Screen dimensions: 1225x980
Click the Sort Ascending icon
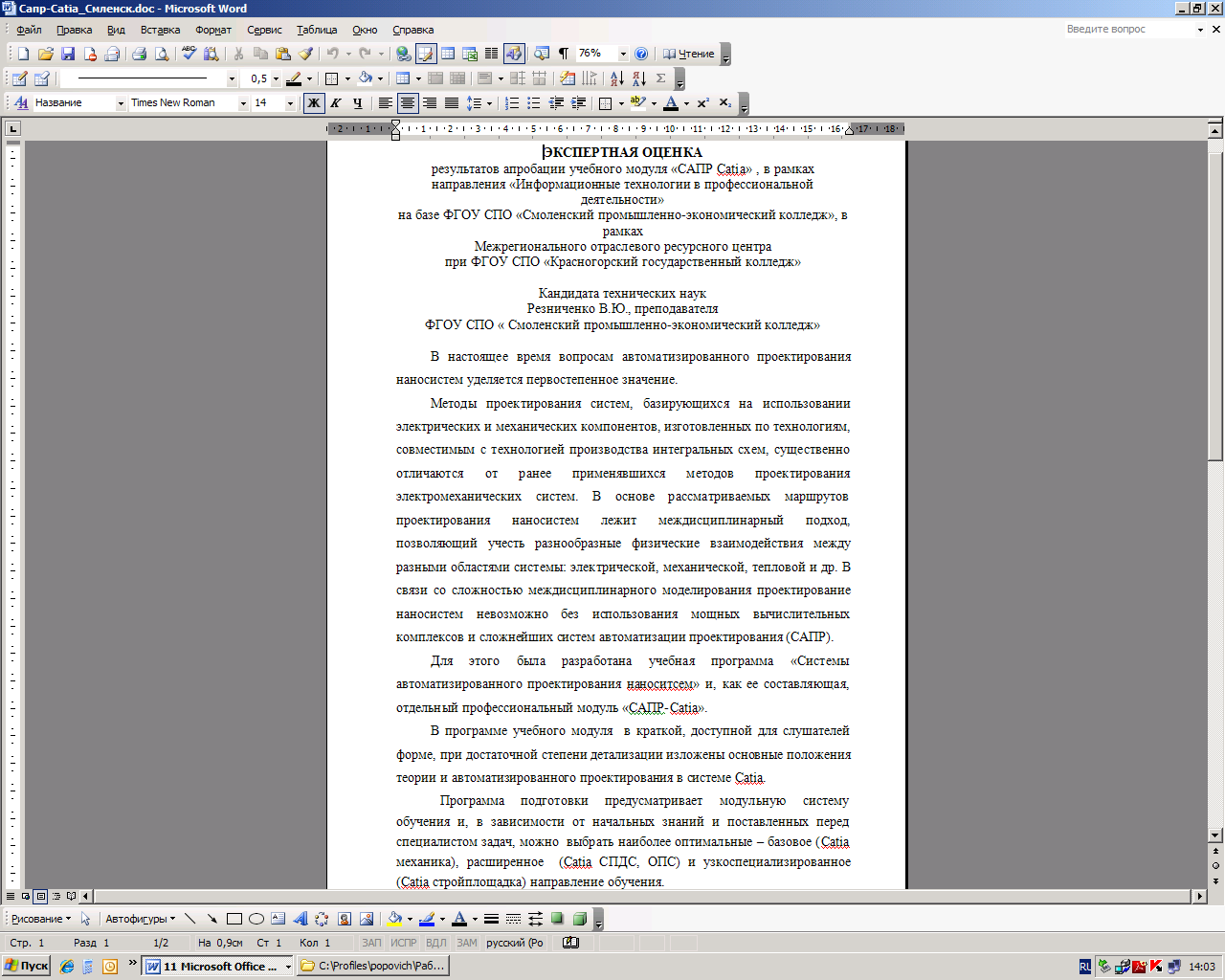coord(616,78)
